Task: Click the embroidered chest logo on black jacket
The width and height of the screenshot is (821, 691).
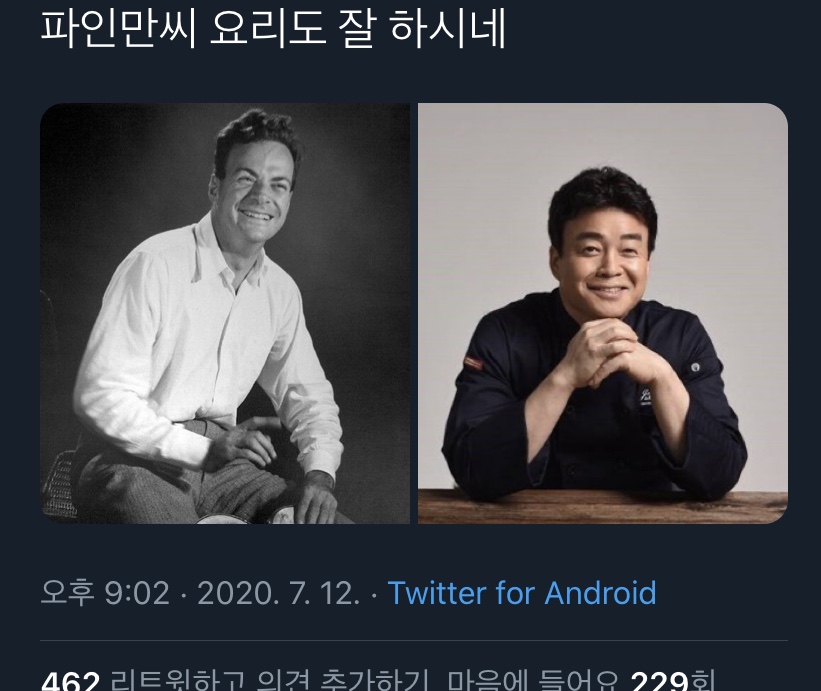Action: coord(646,397)
